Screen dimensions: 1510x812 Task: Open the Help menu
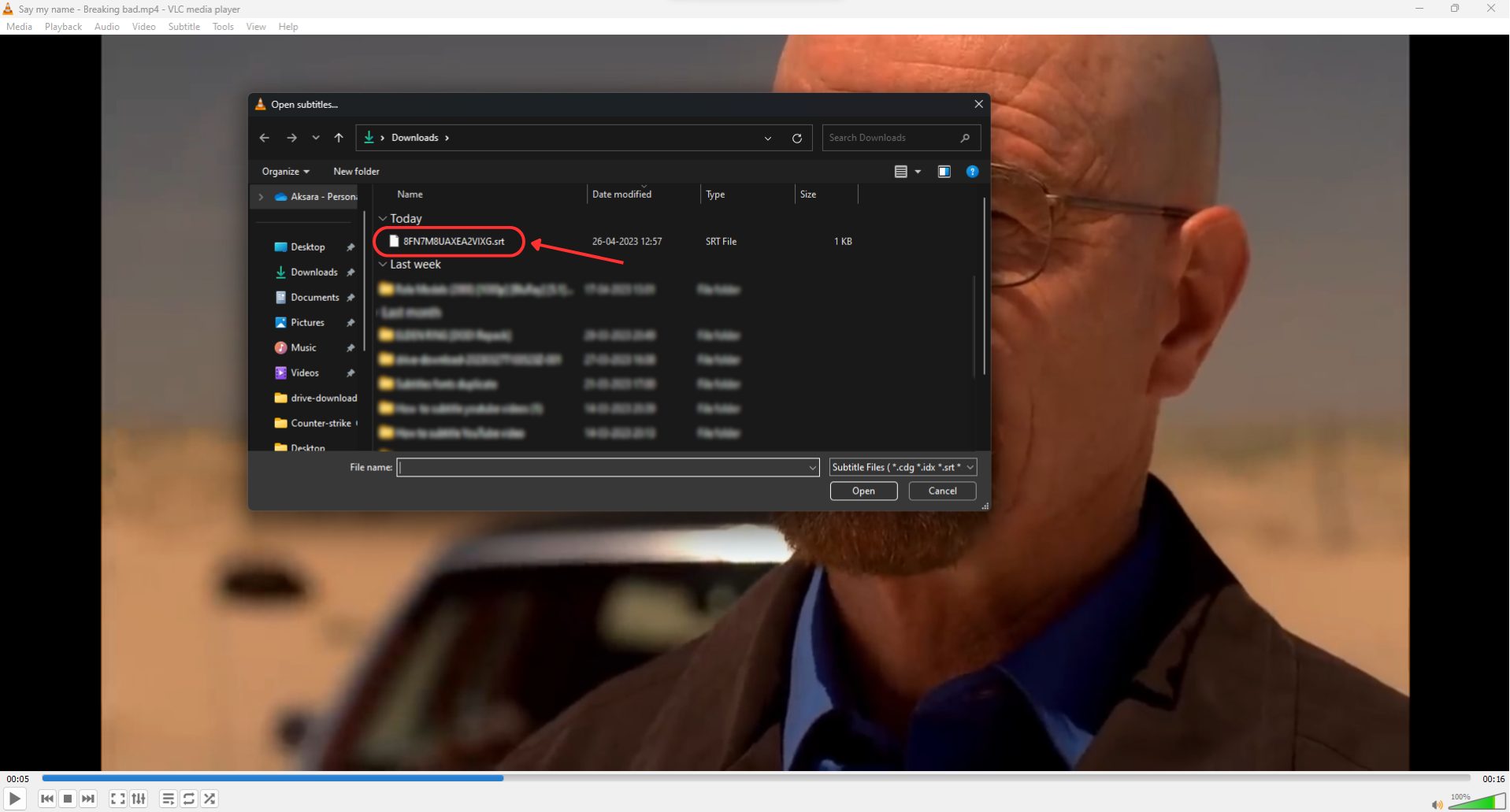[x=288, y=27]
